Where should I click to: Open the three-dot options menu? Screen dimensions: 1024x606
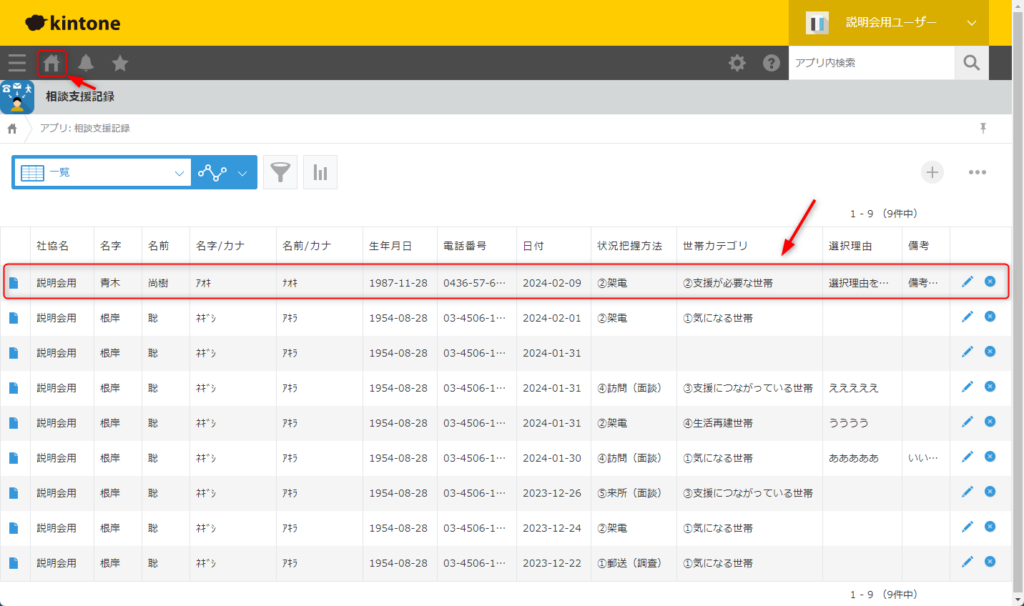point(977,172)
